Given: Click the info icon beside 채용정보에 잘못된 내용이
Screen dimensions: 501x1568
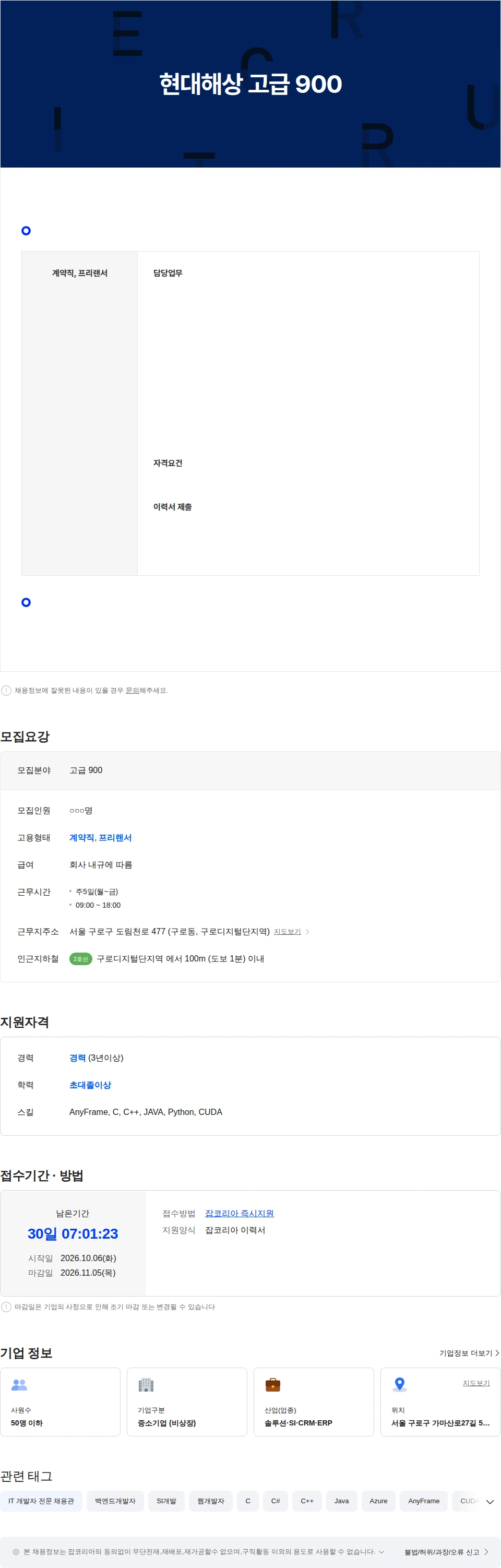Looking at the screenshot, I should tap(6, 690).
